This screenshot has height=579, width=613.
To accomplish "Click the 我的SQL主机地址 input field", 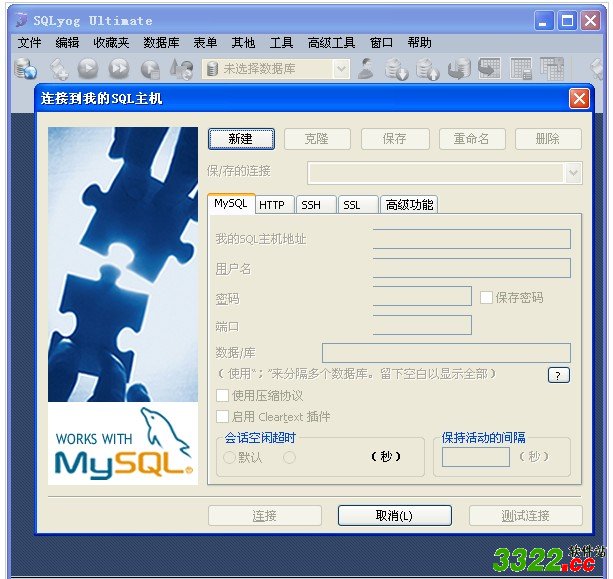I will (x=471, y=239).
